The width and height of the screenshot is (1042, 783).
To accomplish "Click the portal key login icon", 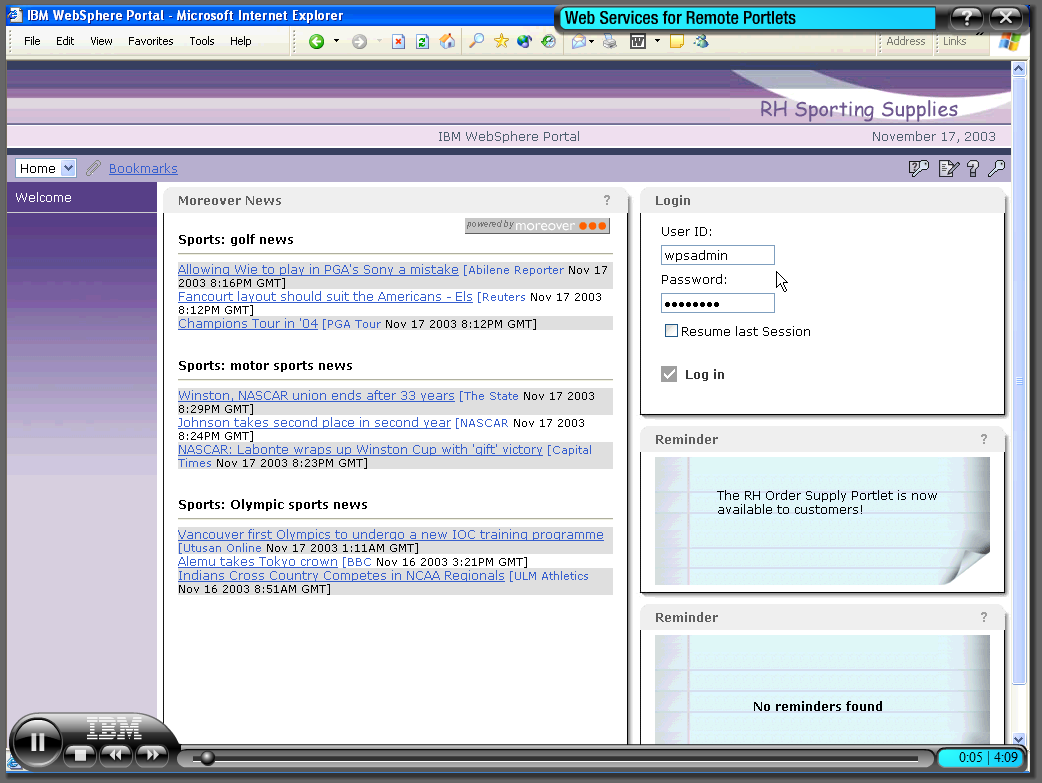I will click(x=996, y=169).
